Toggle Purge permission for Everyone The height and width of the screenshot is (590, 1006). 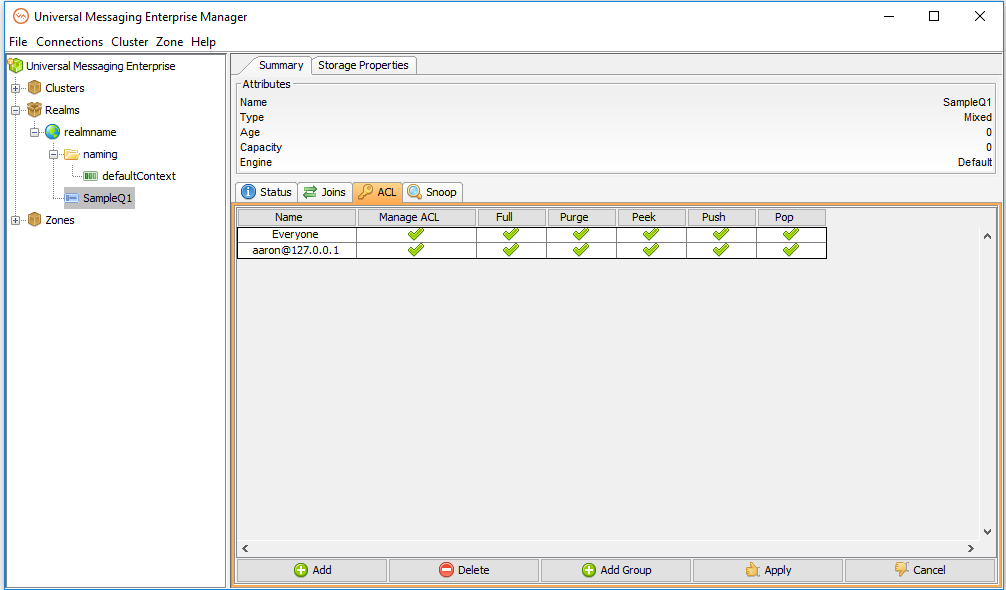[581, 235]
